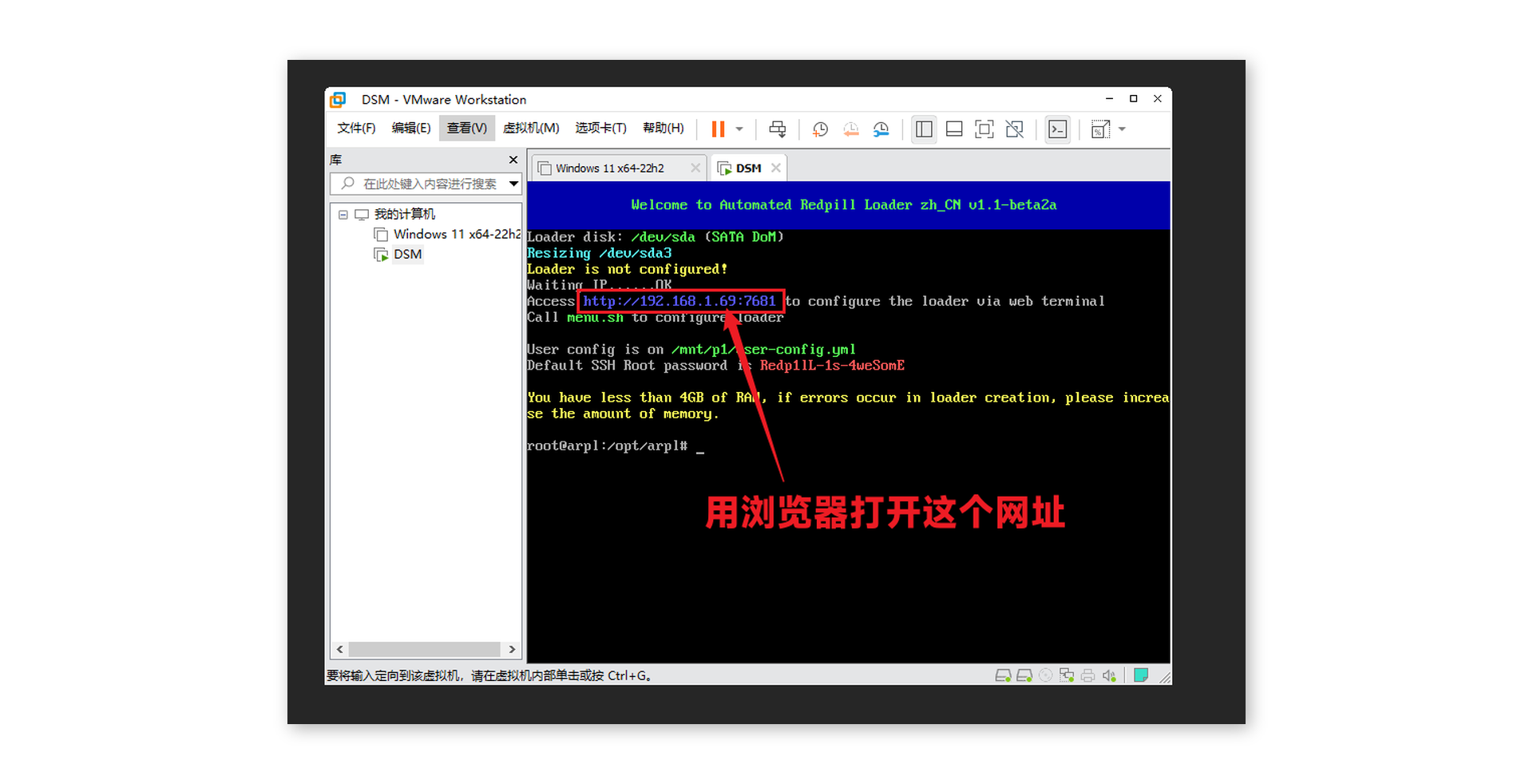1533x784 pixels.
Task: Click the Unity mode icon
Action: pos(1015,129)
